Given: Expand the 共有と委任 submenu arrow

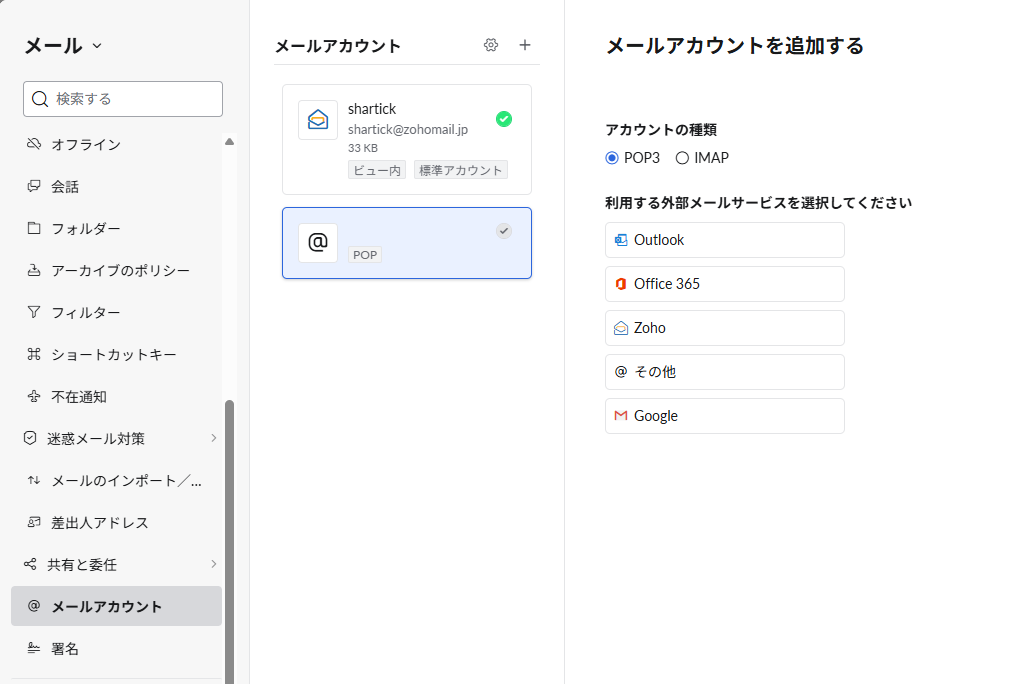Looking at the screenshot, I should click(213, 564).
